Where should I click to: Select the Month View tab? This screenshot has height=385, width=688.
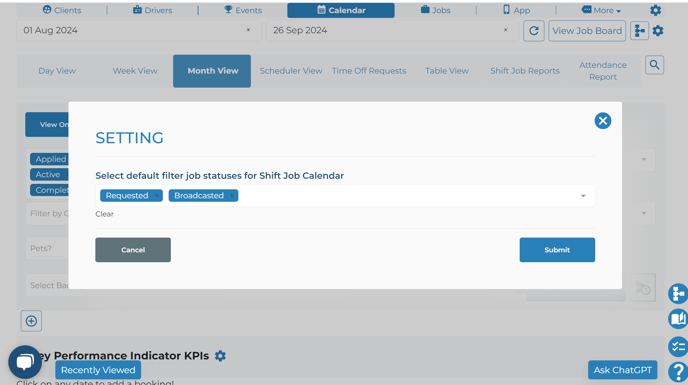click(x=212, y=71)
